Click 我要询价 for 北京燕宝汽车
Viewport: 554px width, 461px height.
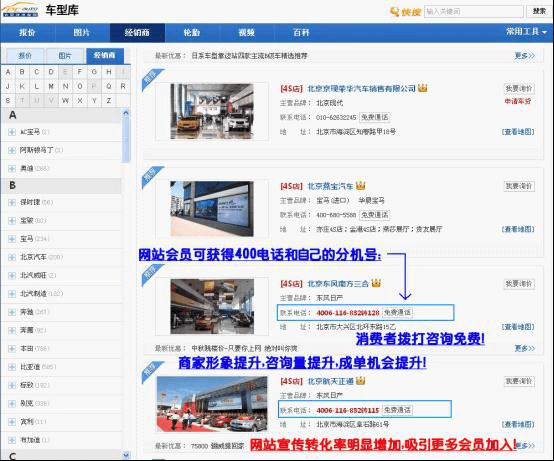point(519,186)
